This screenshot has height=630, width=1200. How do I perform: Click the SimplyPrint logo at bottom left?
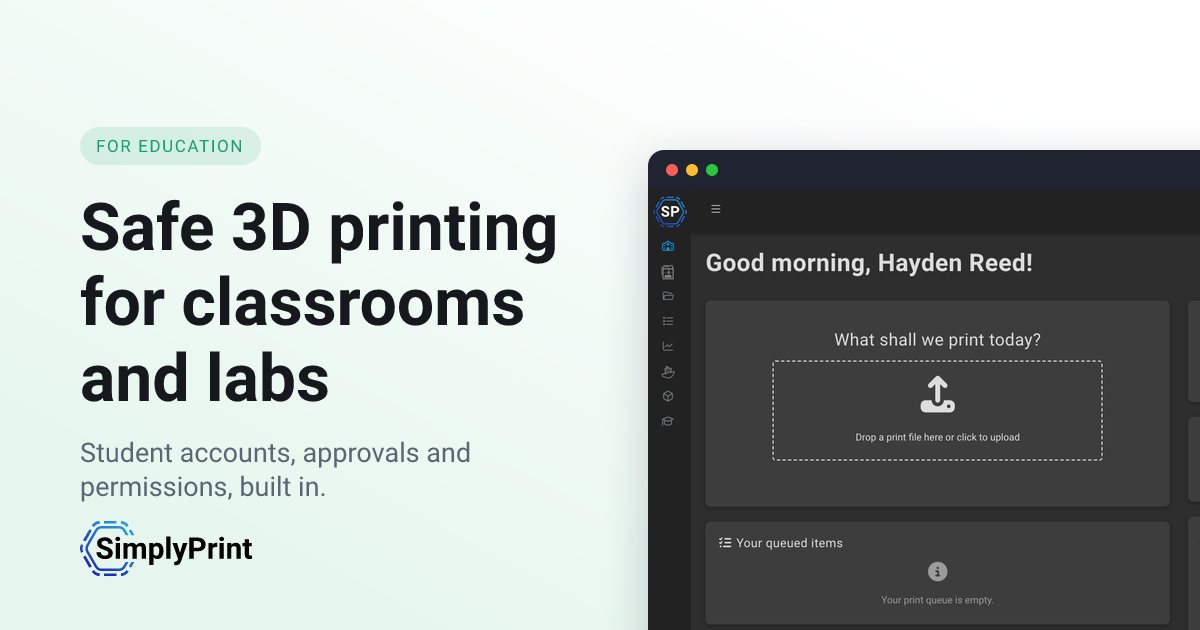coord(166,549)
